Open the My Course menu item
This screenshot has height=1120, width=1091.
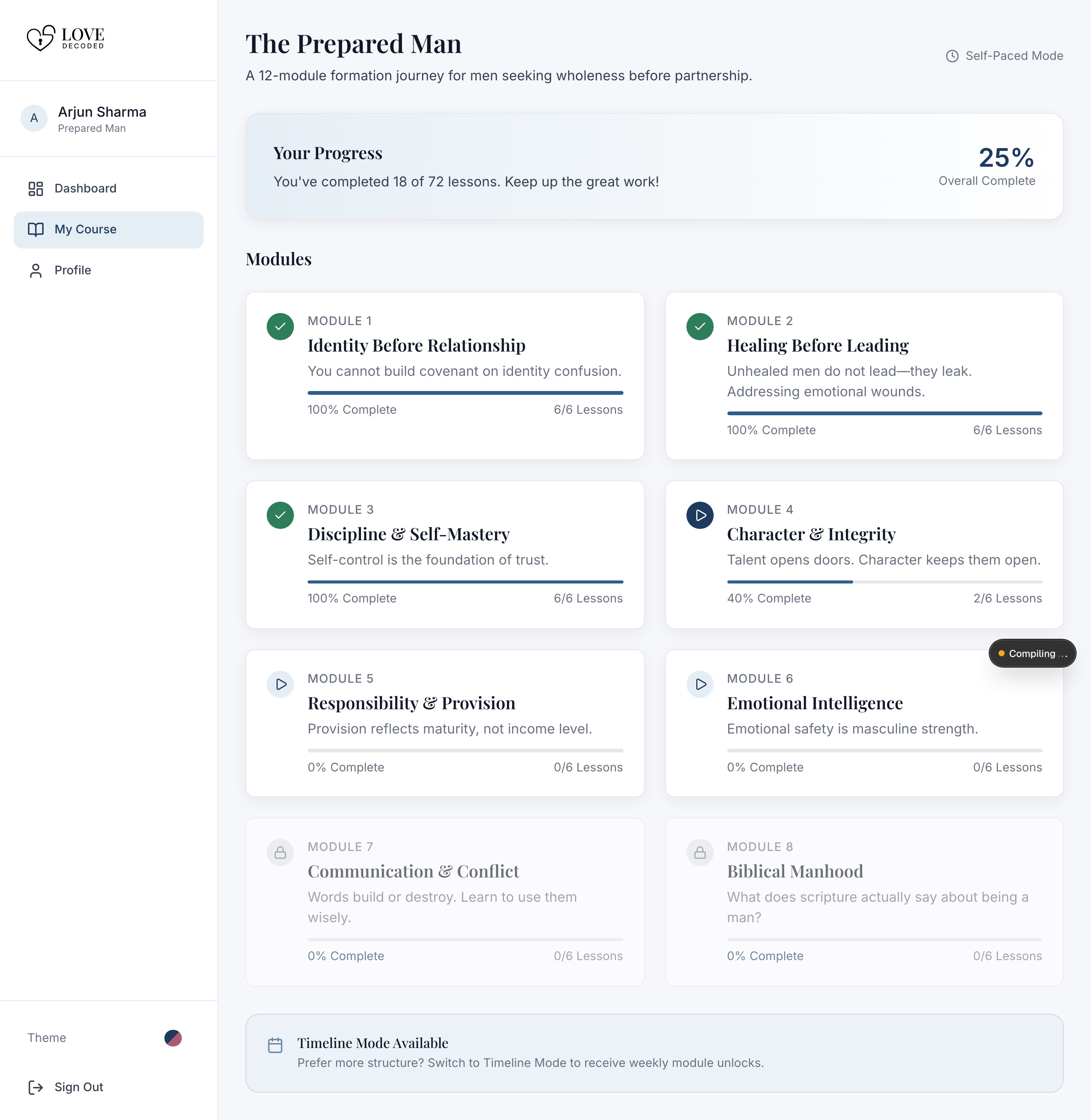(109, 230)
